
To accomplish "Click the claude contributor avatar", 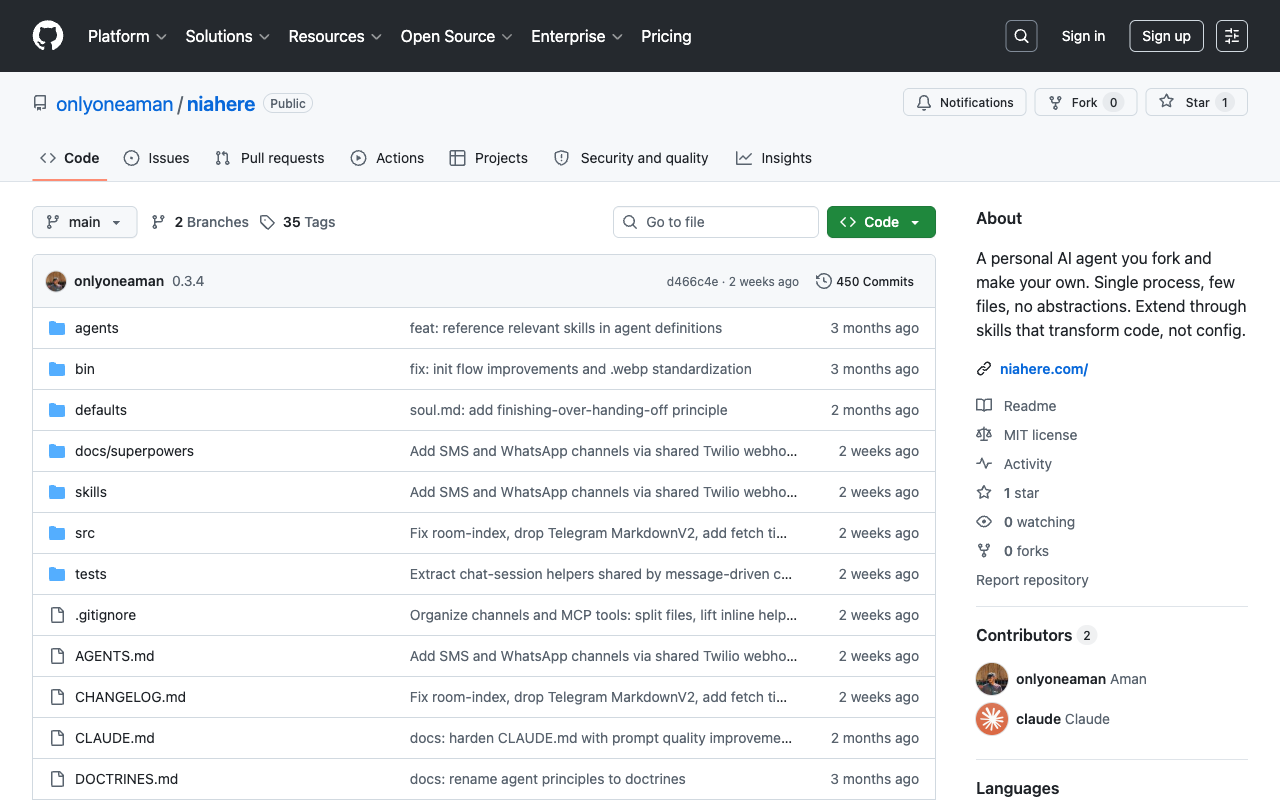I will coord(992,719).
